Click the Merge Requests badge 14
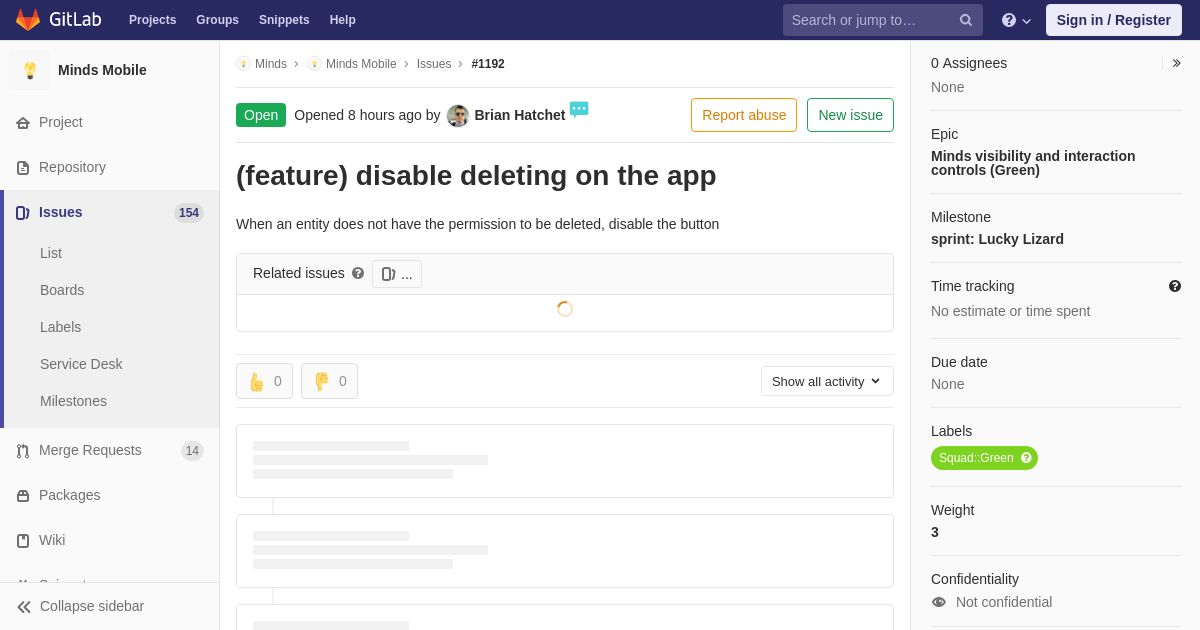1200x630 pixels. tap(192, 451)
